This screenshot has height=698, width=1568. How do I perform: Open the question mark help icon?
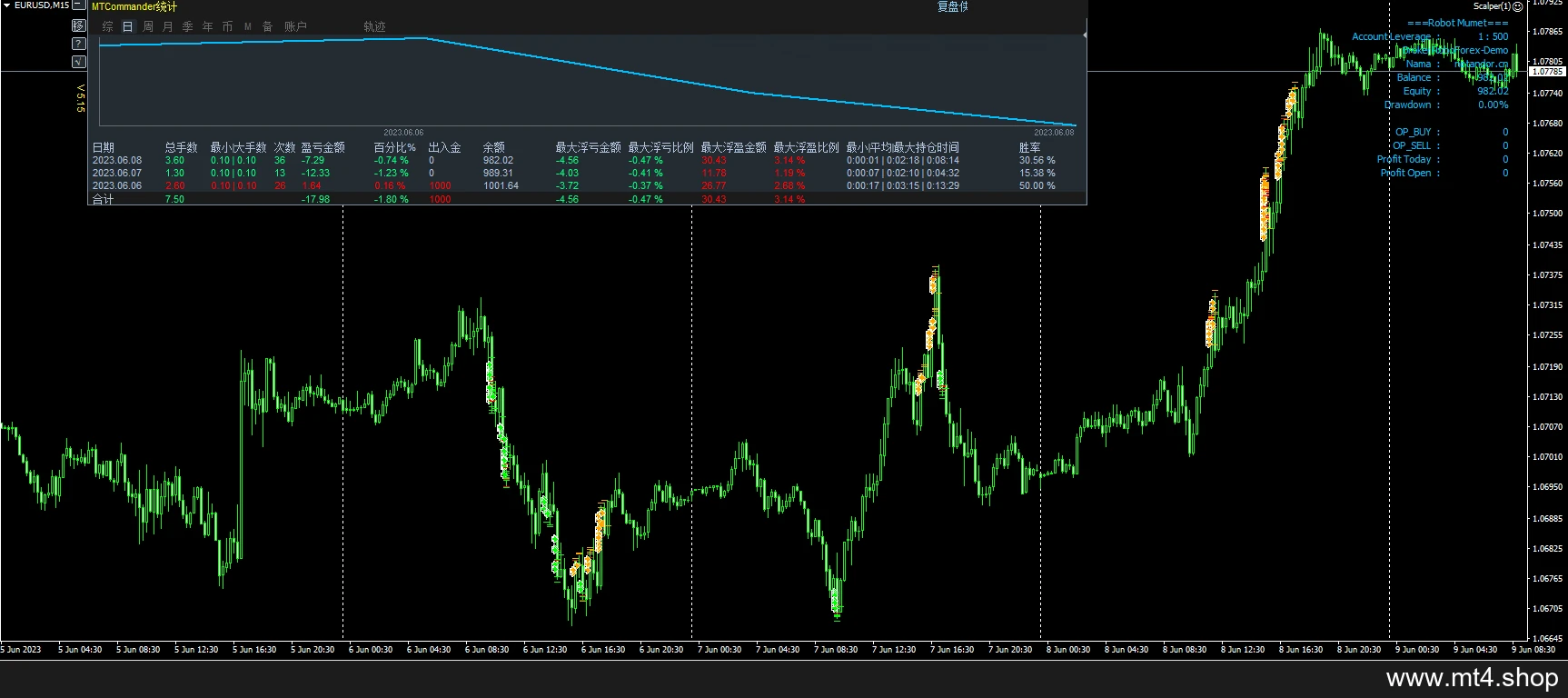click(79, 44)
